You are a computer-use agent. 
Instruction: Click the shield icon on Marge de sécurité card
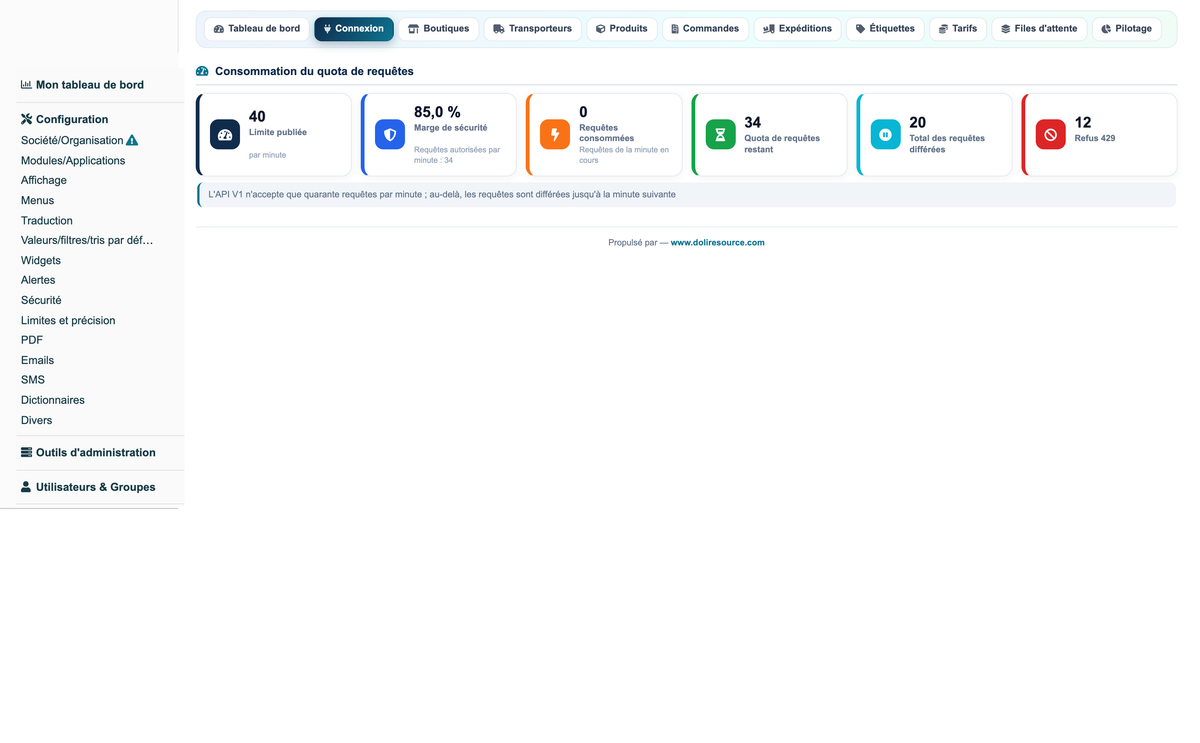point(390,134)
